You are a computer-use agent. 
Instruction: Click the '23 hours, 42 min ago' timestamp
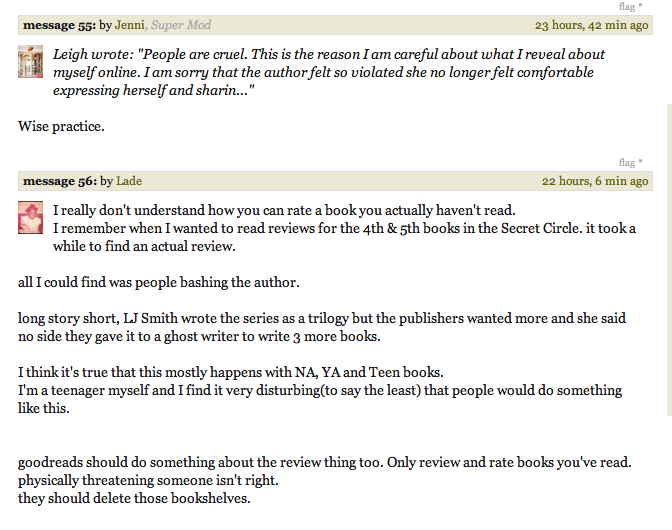(x=591, y=25)
